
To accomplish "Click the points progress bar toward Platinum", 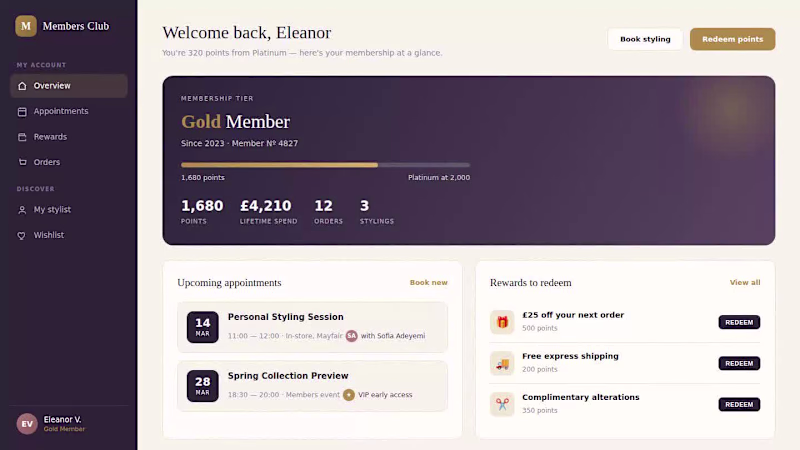I will point(326,165).
